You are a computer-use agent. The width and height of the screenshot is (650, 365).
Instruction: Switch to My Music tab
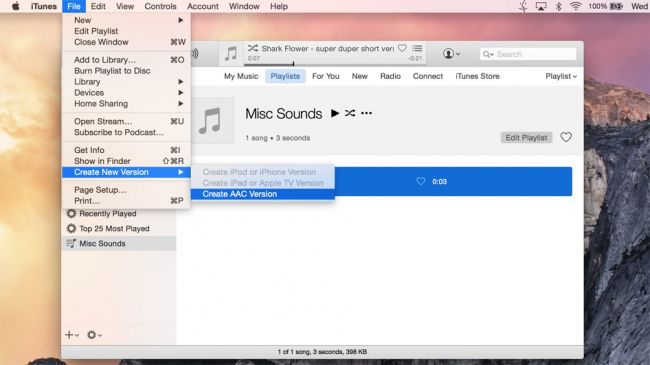[x=241, y=76]
